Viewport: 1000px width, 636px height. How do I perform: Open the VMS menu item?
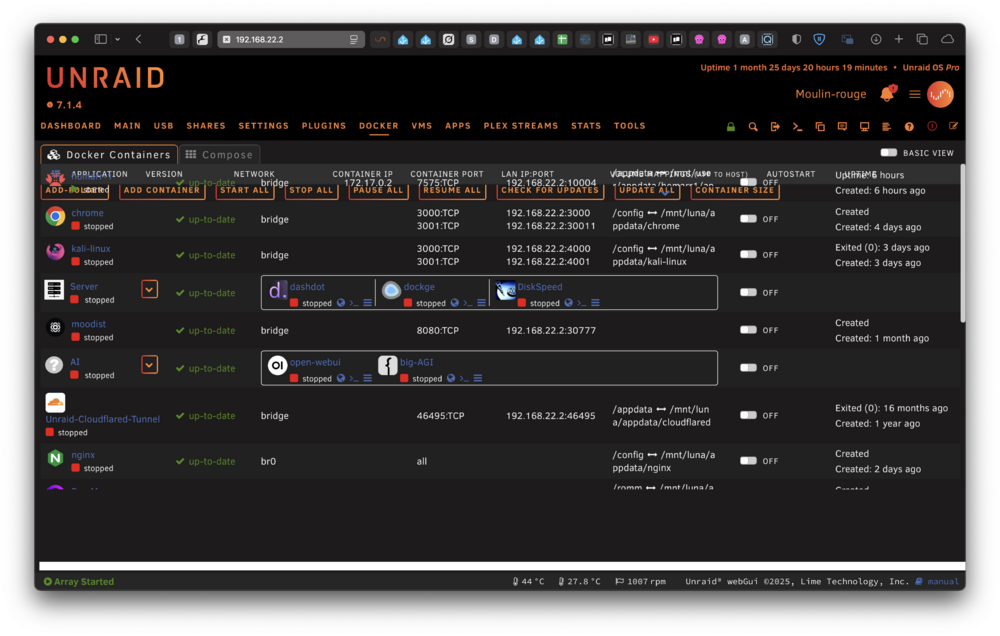pyautogui.click(x=422, y=126)
